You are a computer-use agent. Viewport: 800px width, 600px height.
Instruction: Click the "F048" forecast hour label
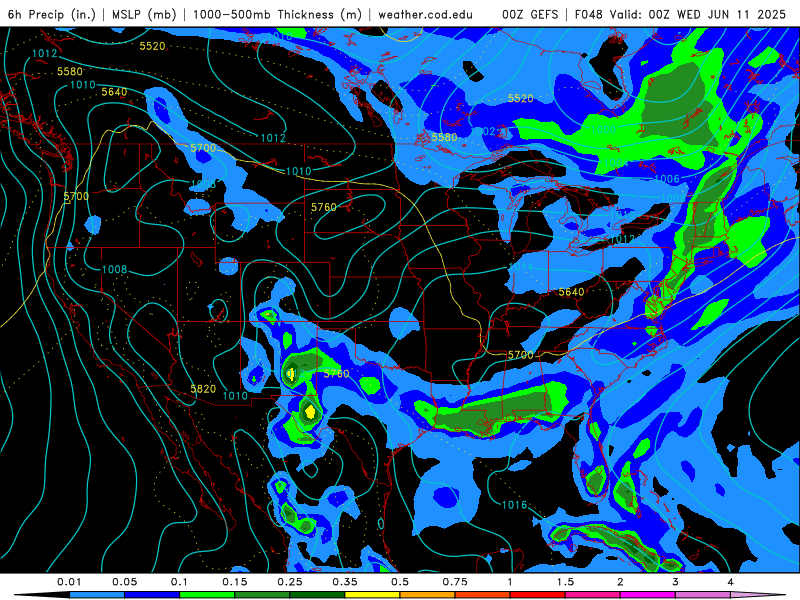point(589,14)
